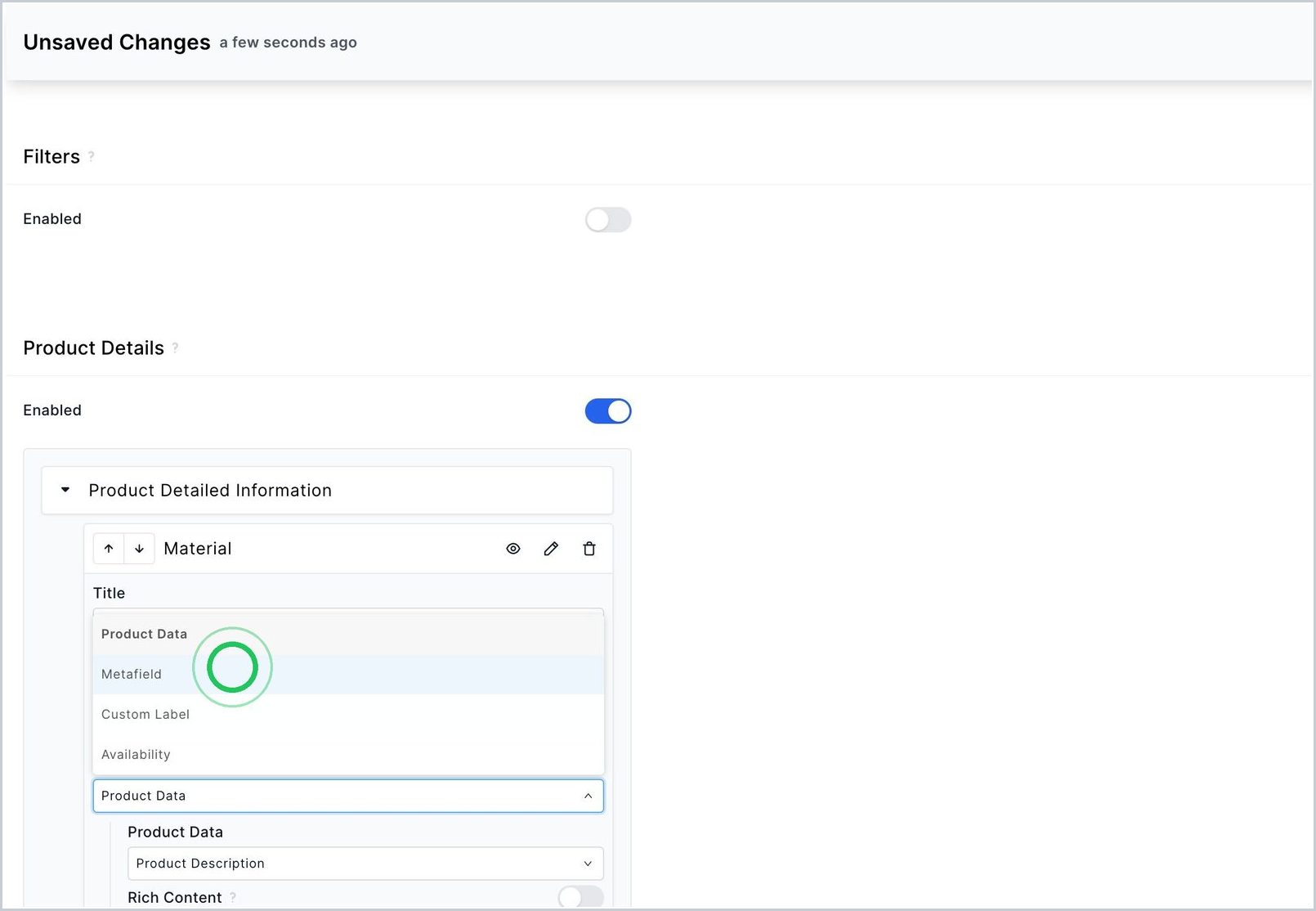Choose Metafield option from list
Viewport: 1316px width, 911px height.
[348, 674]
